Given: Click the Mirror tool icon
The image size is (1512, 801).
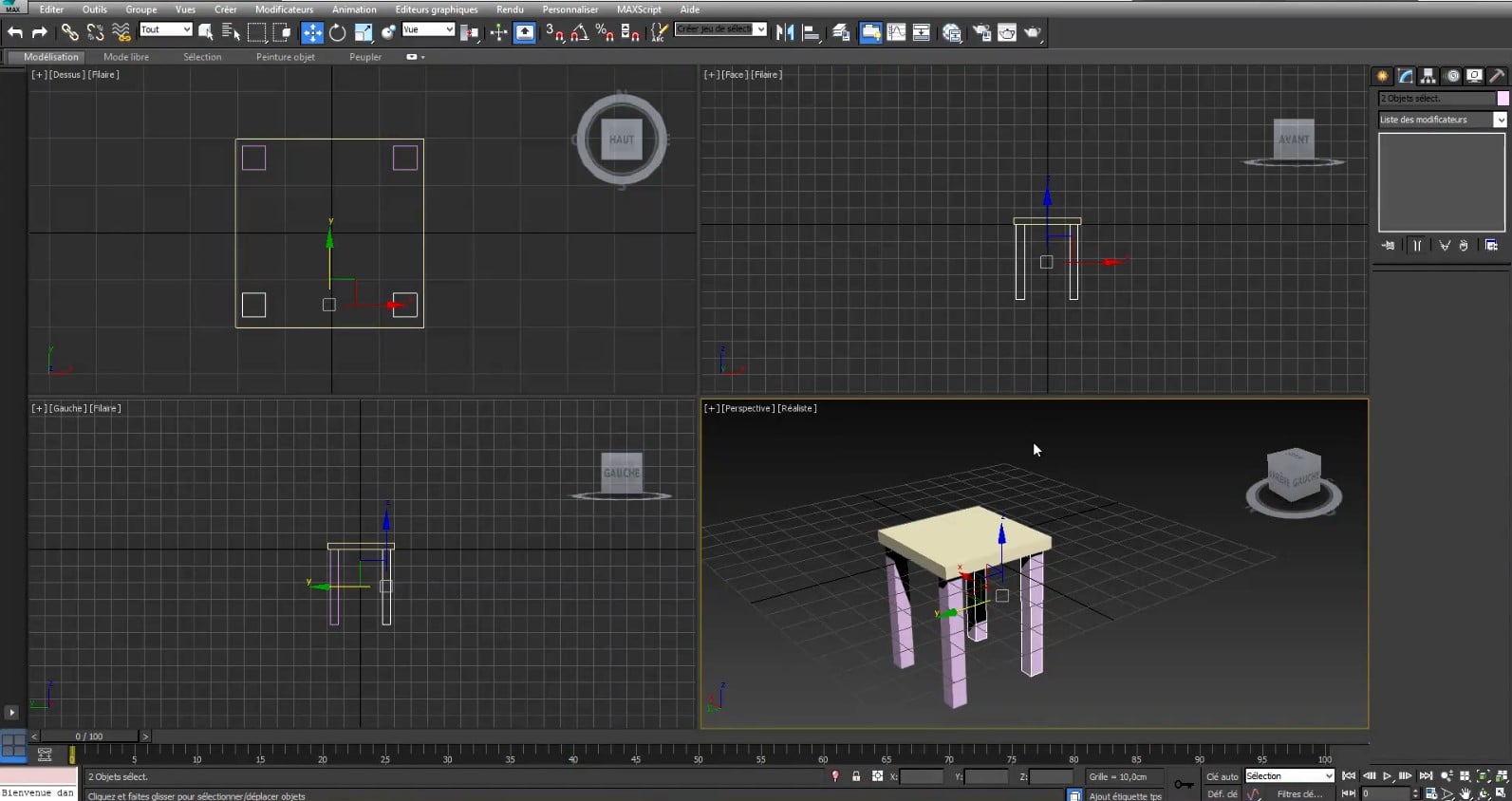Looking at the screenshot, I should point(785,32).
